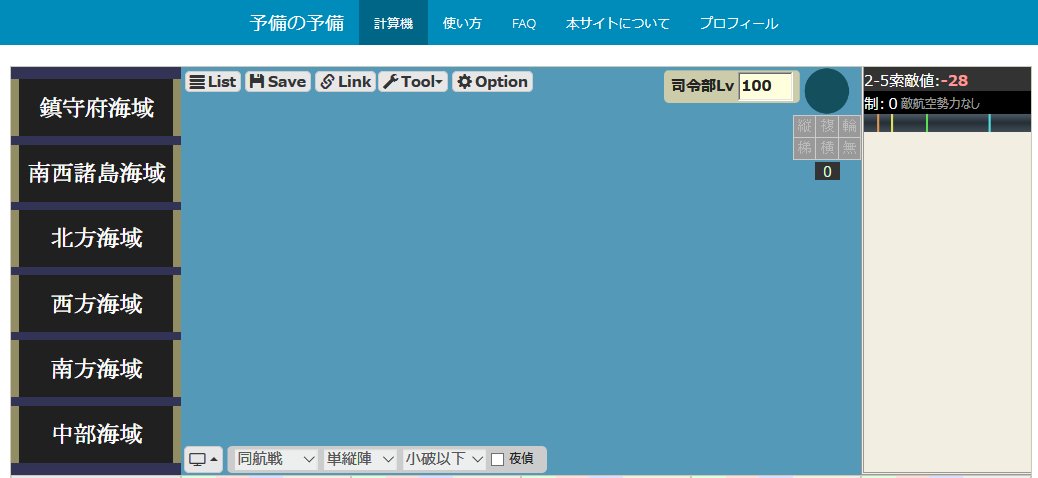
Task: Open the 南西諸島海域 map area
Action: coord(97,173)
